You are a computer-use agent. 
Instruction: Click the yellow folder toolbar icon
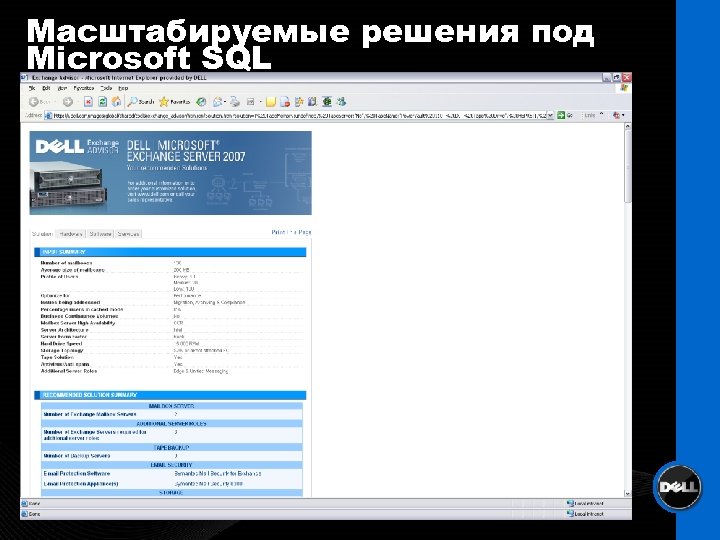[271, 102]
